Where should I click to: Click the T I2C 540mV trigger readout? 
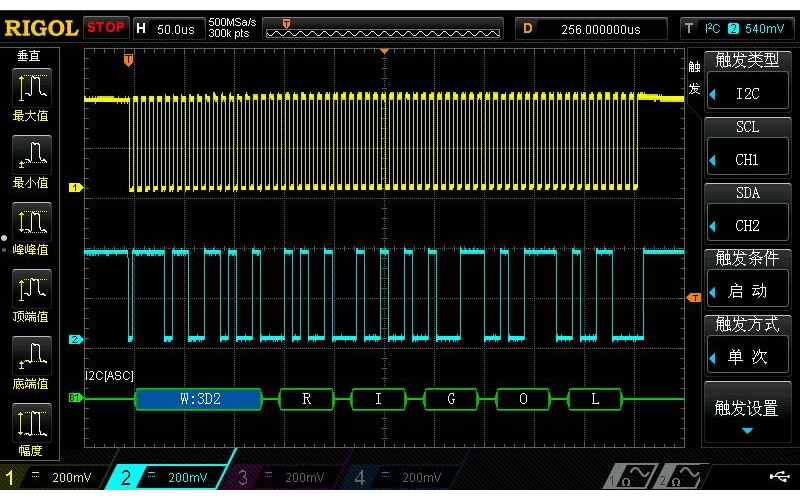(x=737, y=29)
